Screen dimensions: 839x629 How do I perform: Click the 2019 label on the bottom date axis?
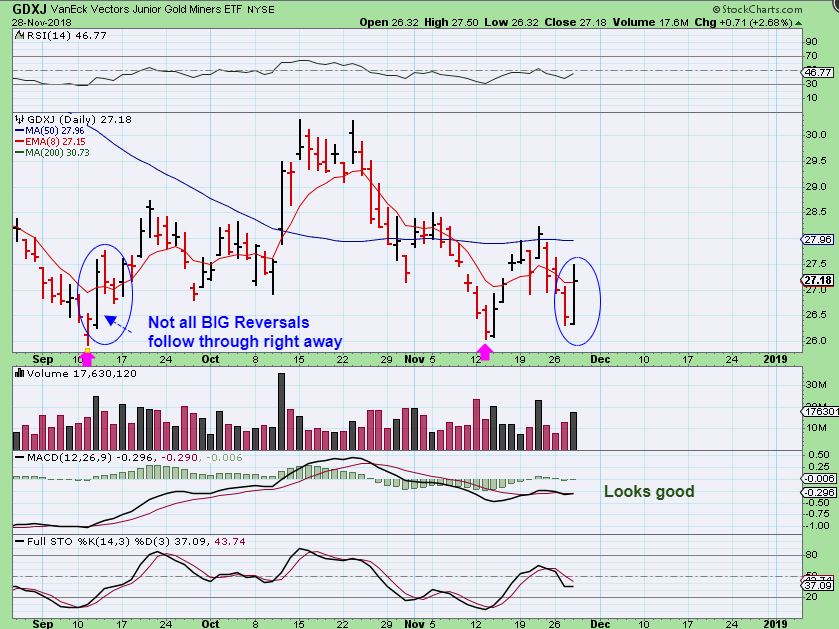[x=775, y=624]
